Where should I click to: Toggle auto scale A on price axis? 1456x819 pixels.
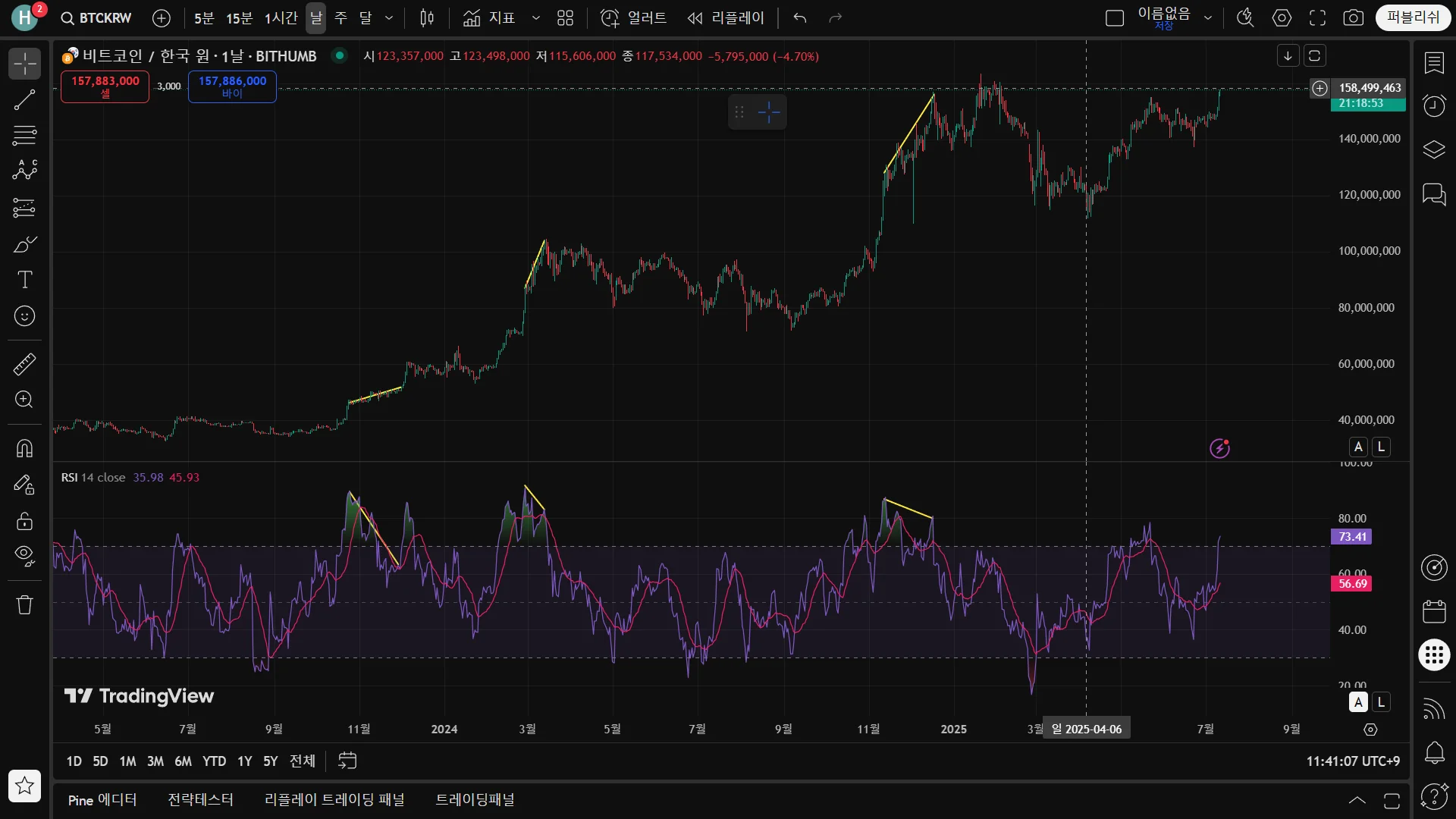pos(1358,447)
